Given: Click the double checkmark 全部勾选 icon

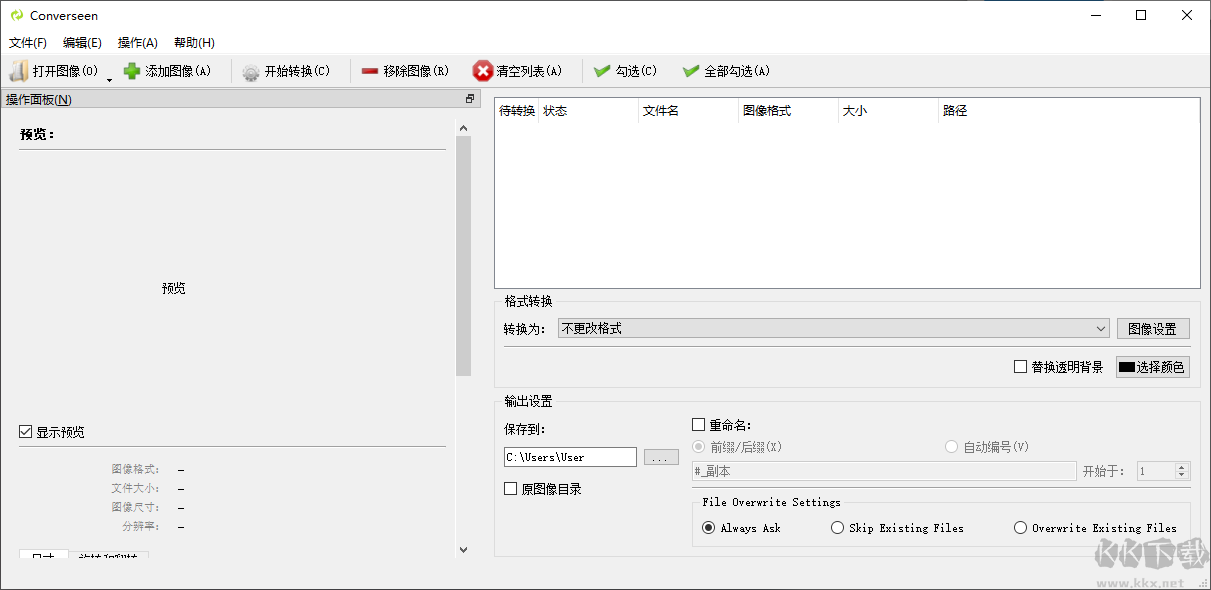Looking at the screenshot, I should coord(689,70).
